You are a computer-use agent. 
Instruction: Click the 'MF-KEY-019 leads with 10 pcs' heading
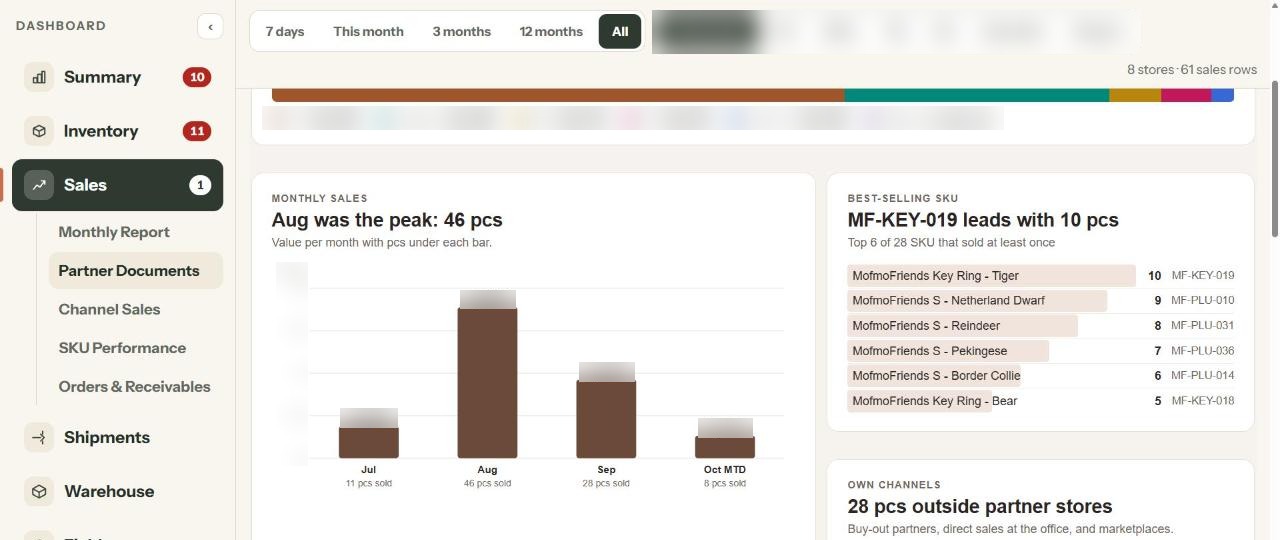click(983, 220)
